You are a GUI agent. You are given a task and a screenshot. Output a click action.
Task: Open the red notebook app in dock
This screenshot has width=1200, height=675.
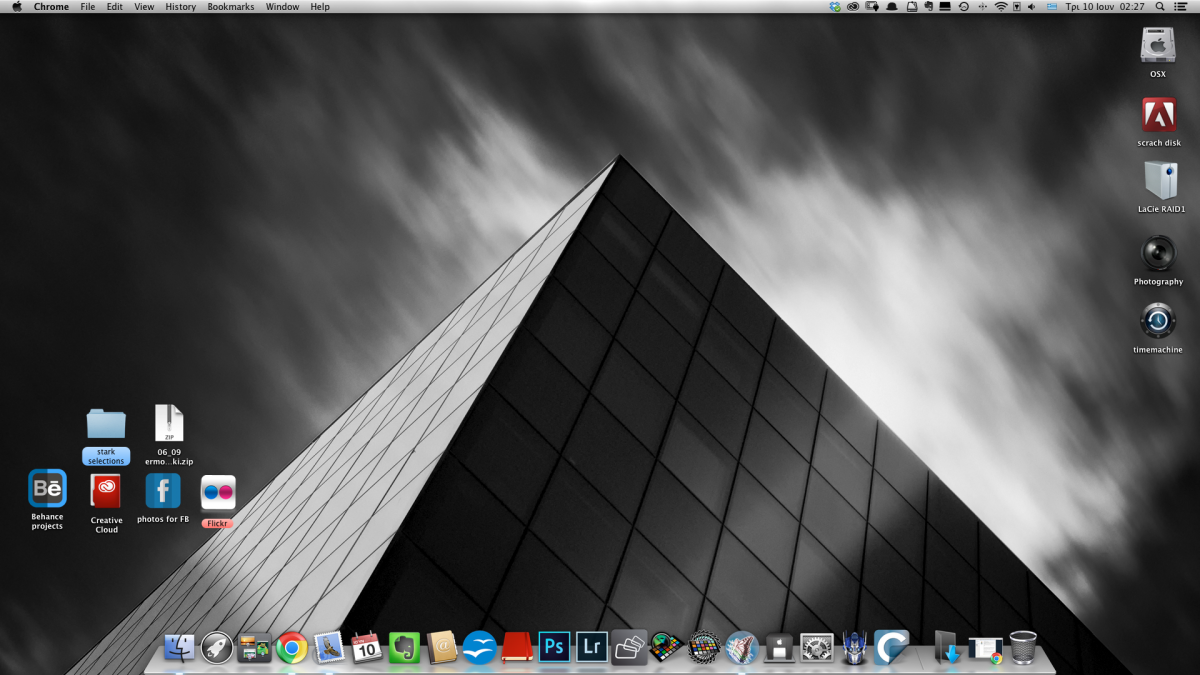[517, 648]
